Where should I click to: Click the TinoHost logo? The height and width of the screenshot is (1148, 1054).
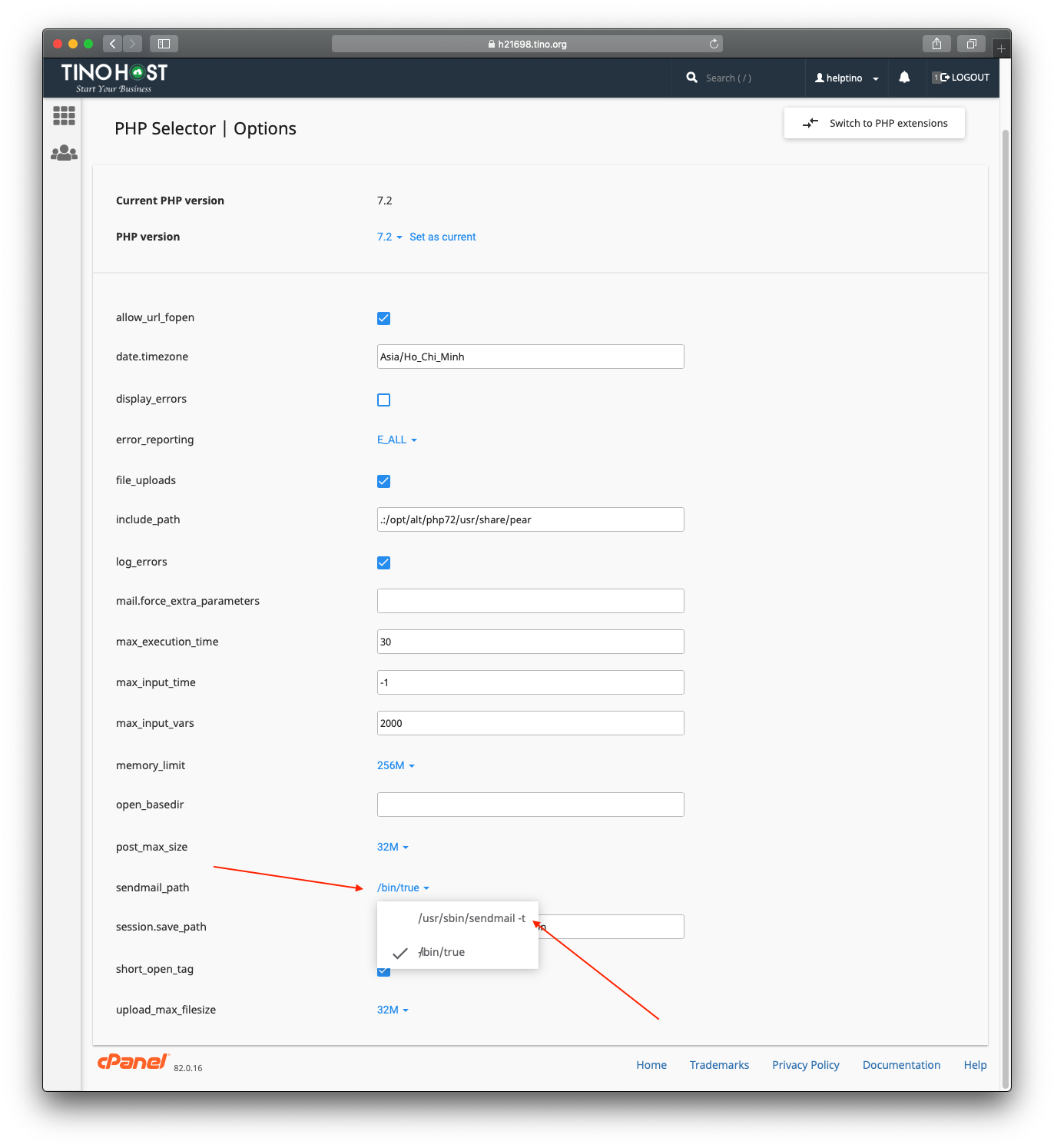[x=114, y=78]
